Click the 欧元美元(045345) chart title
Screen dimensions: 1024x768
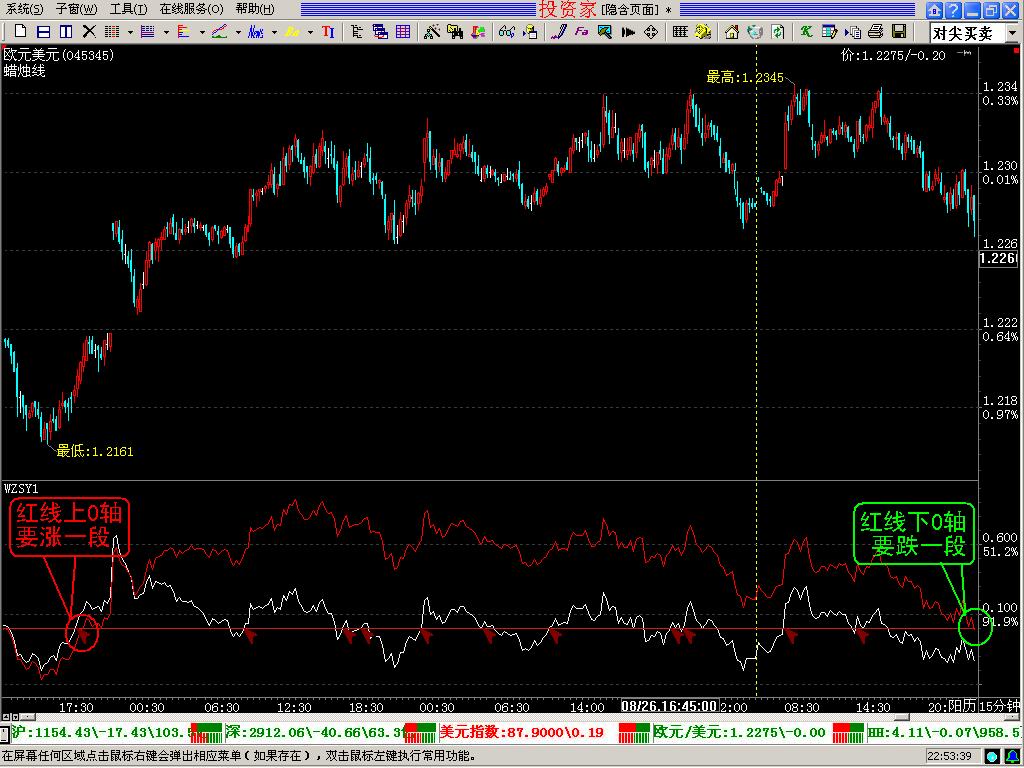[59, 56]
